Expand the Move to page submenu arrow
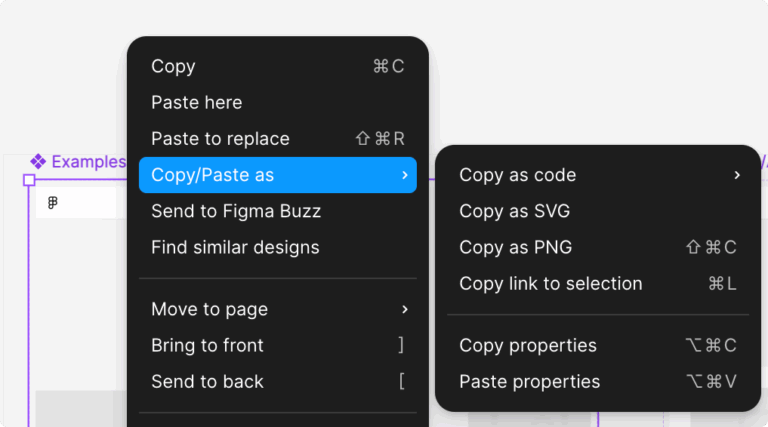768x427 pixels. 404,309
